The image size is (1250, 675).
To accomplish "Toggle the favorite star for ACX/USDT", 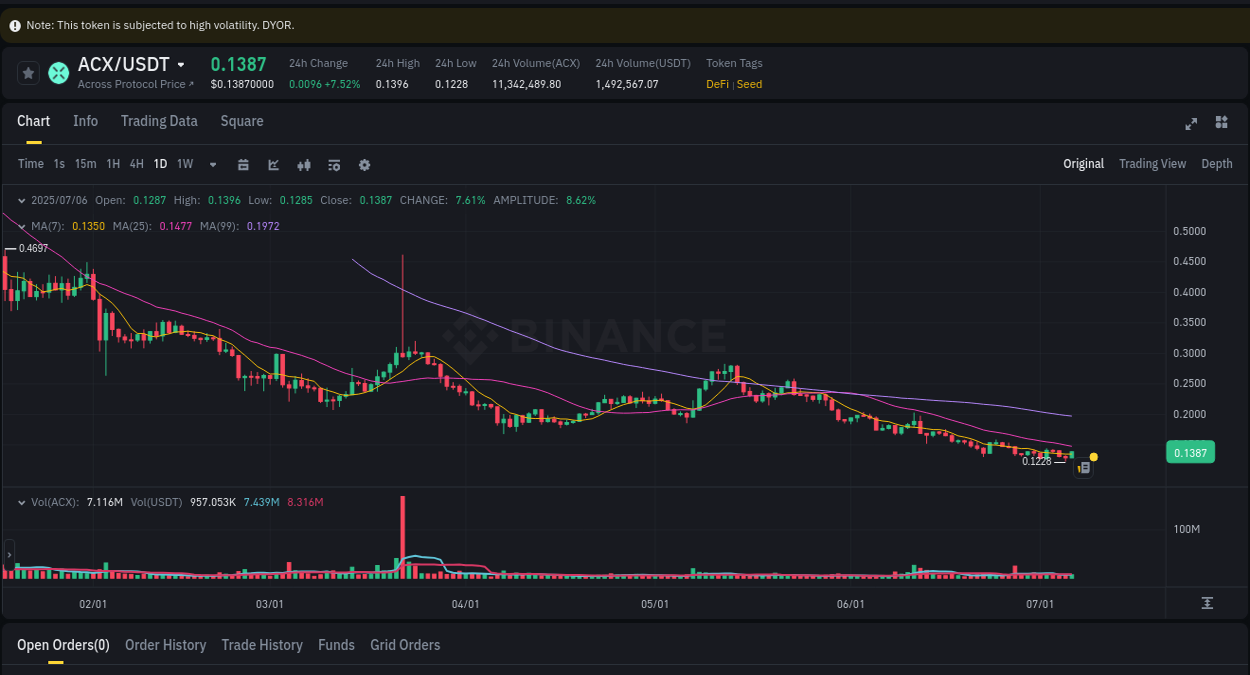I will [x=28, y=72].
